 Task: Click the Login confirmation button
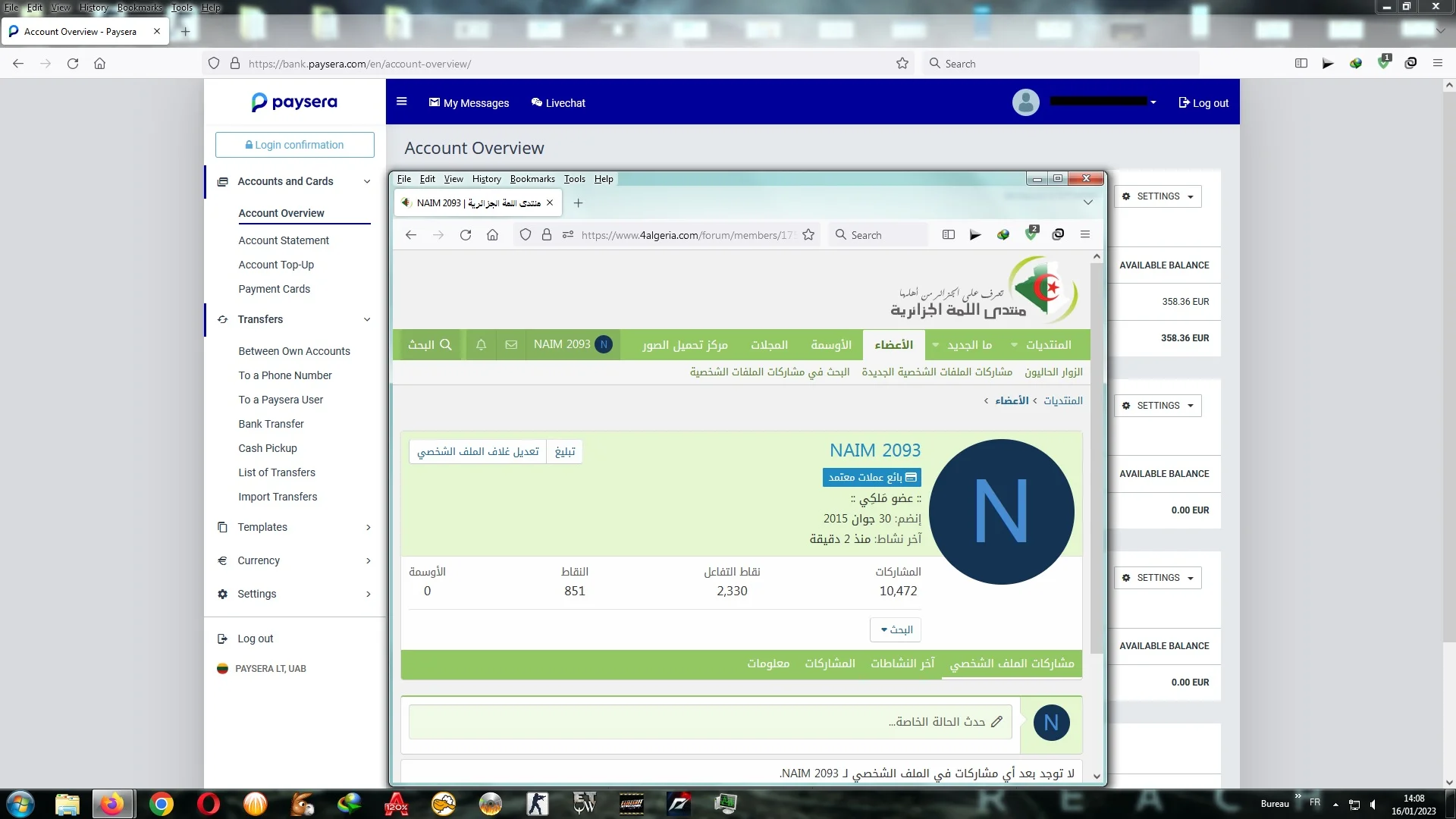(294, 145)
